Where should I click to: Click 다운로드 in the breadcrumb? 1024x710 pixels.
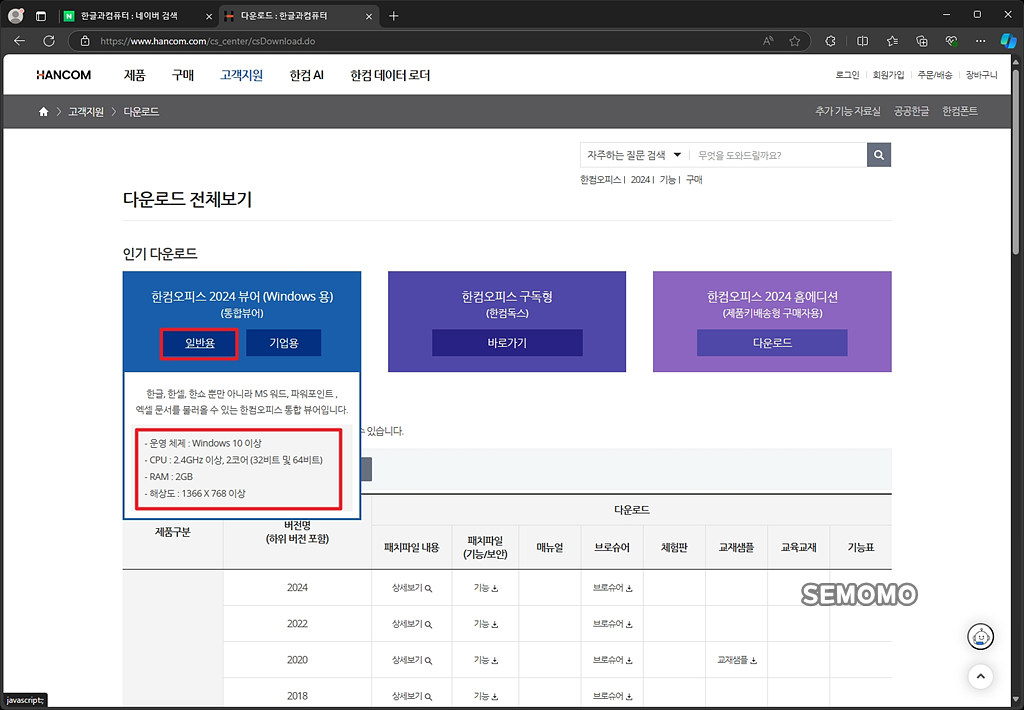(x=141, y=112)
